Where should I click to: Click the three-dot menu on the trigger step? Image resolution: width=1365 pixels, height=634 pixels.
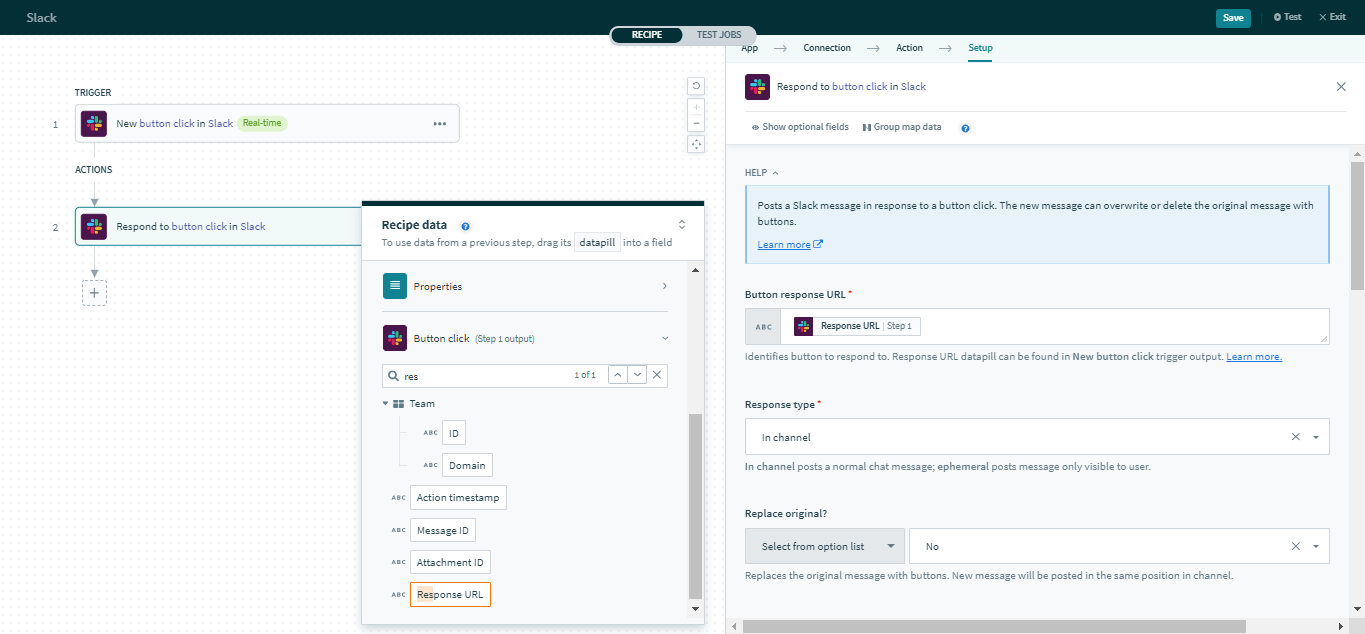439,123
